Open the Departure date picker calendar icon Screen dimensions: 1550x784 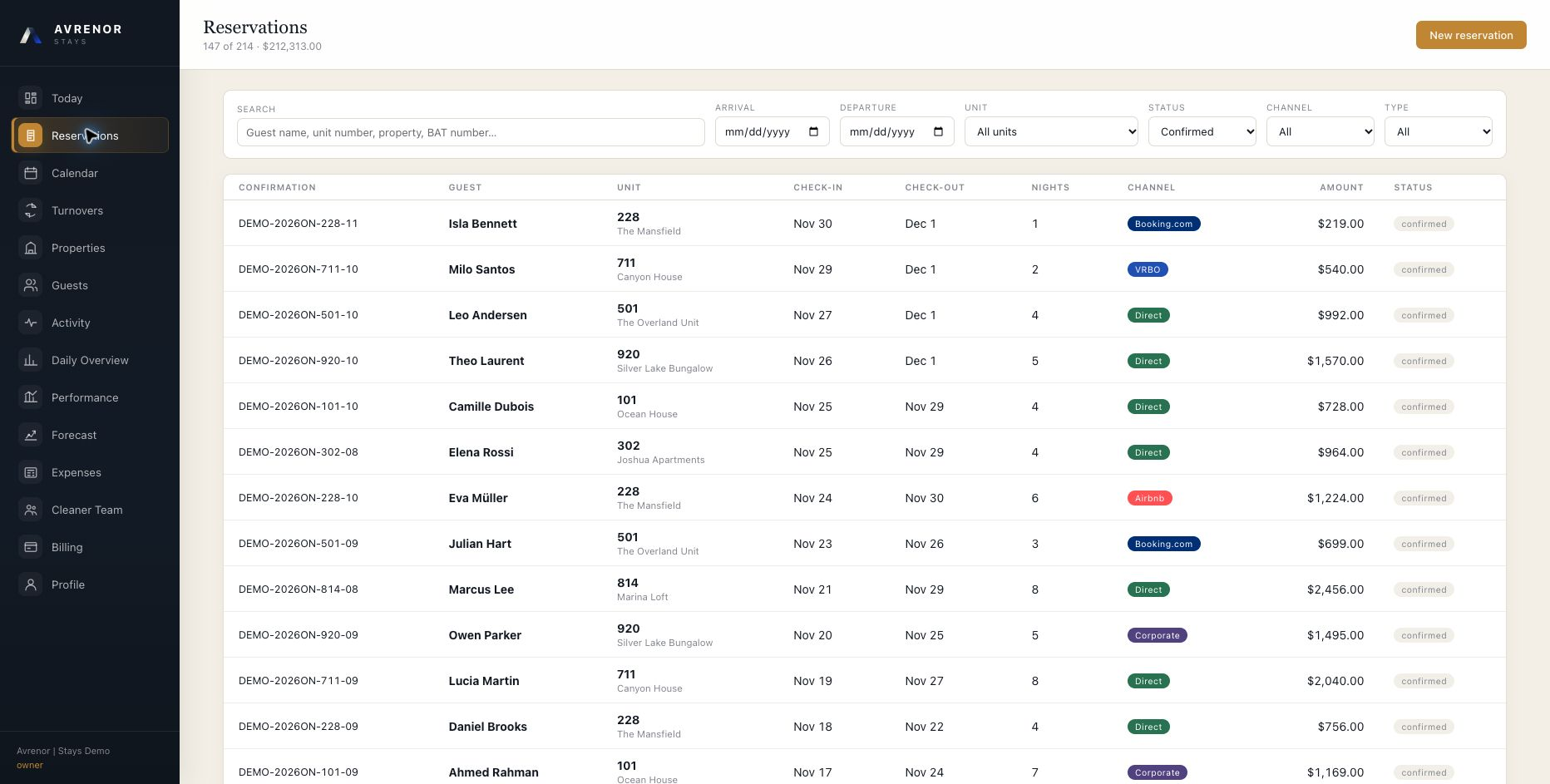tap(938, 132)
